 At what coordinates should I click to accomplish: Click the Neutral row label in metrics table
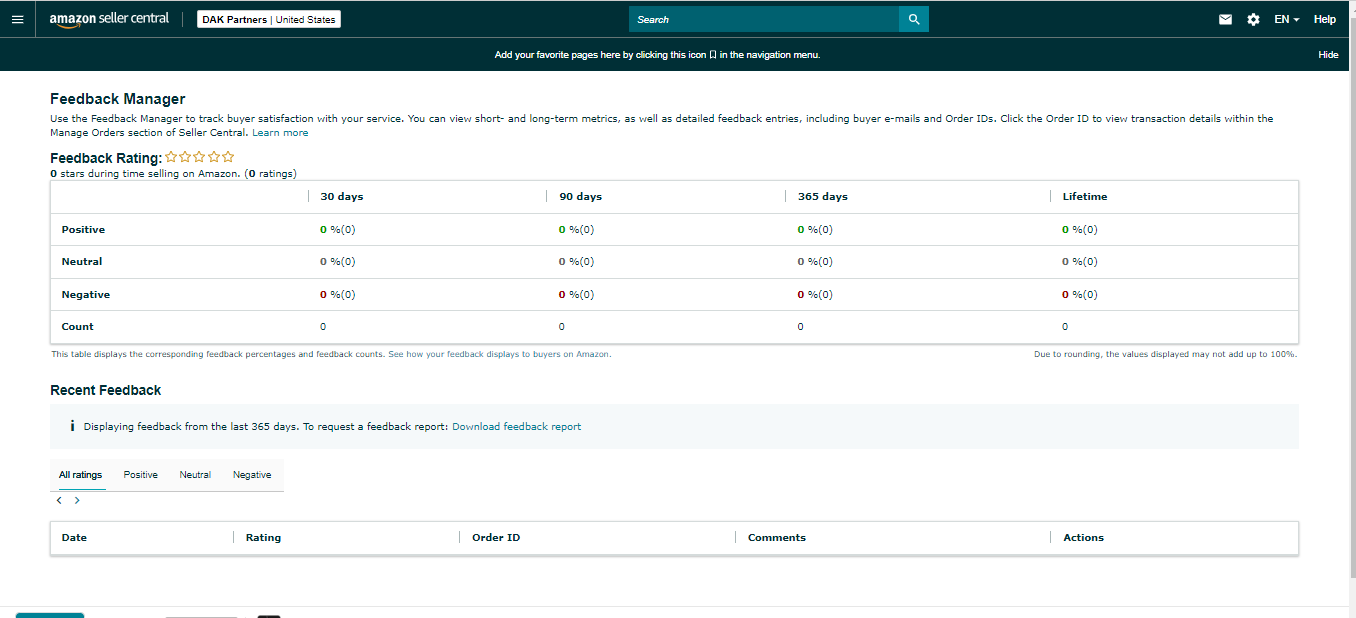[82, 262]
